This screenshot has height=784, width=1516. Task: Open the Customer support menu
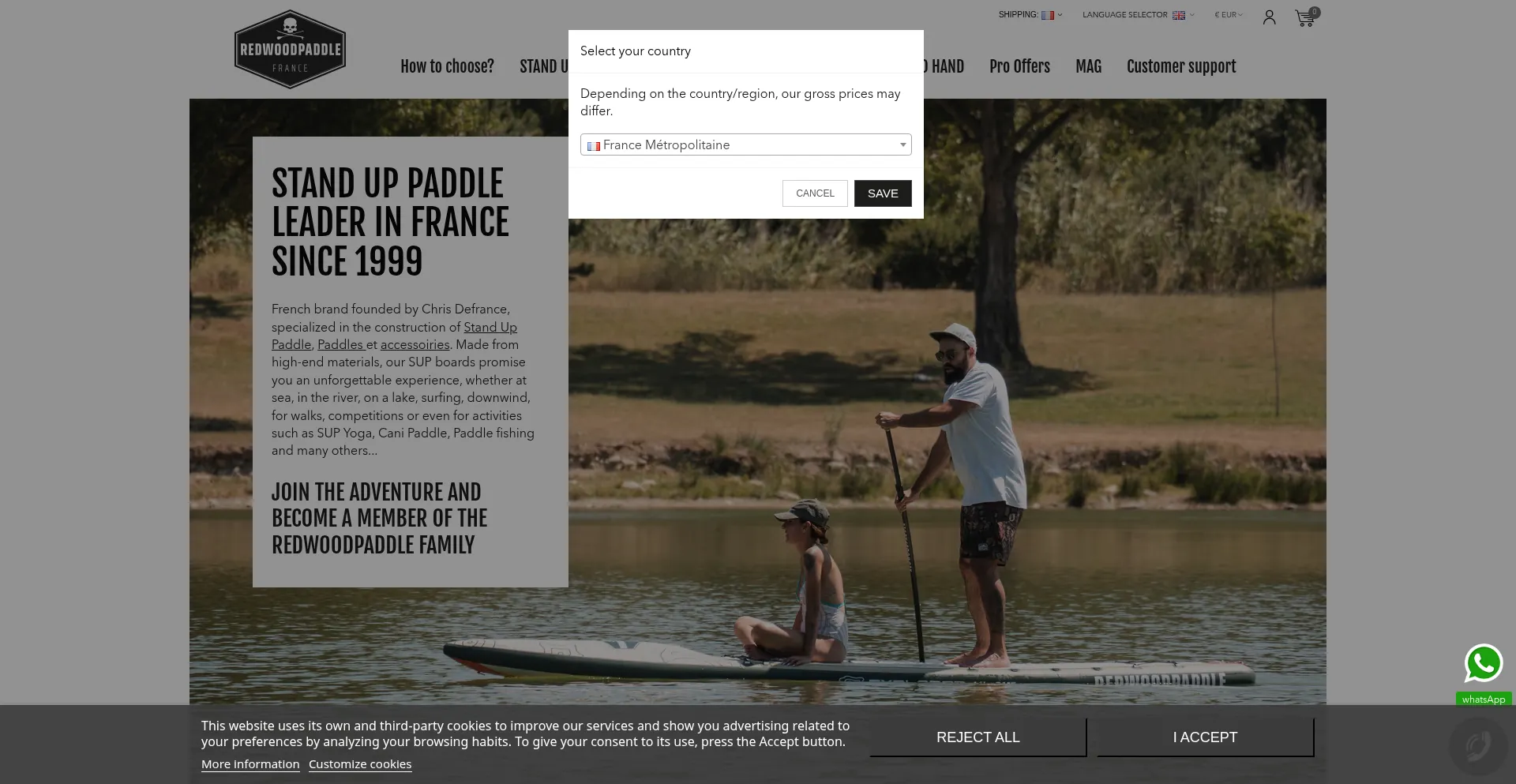pyautogui.click(x=1181, y=66)
